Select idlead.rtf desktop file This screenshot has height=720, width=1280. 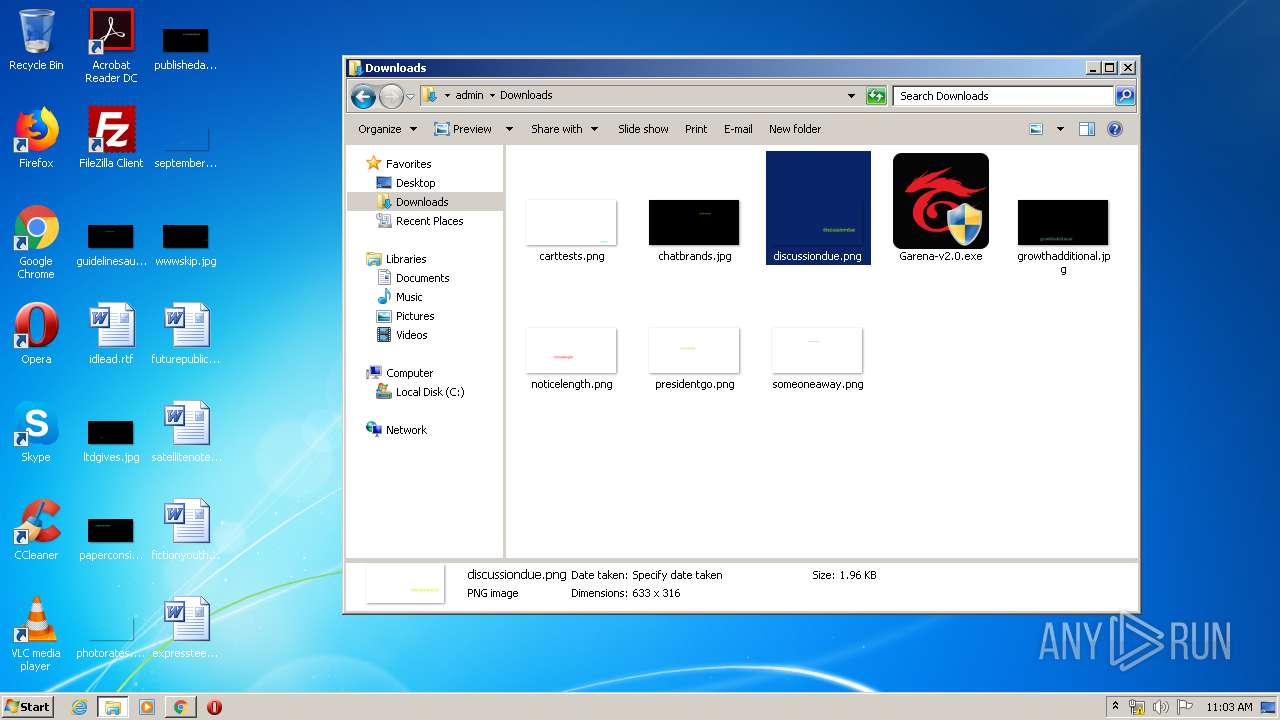[x=111, y=333]
